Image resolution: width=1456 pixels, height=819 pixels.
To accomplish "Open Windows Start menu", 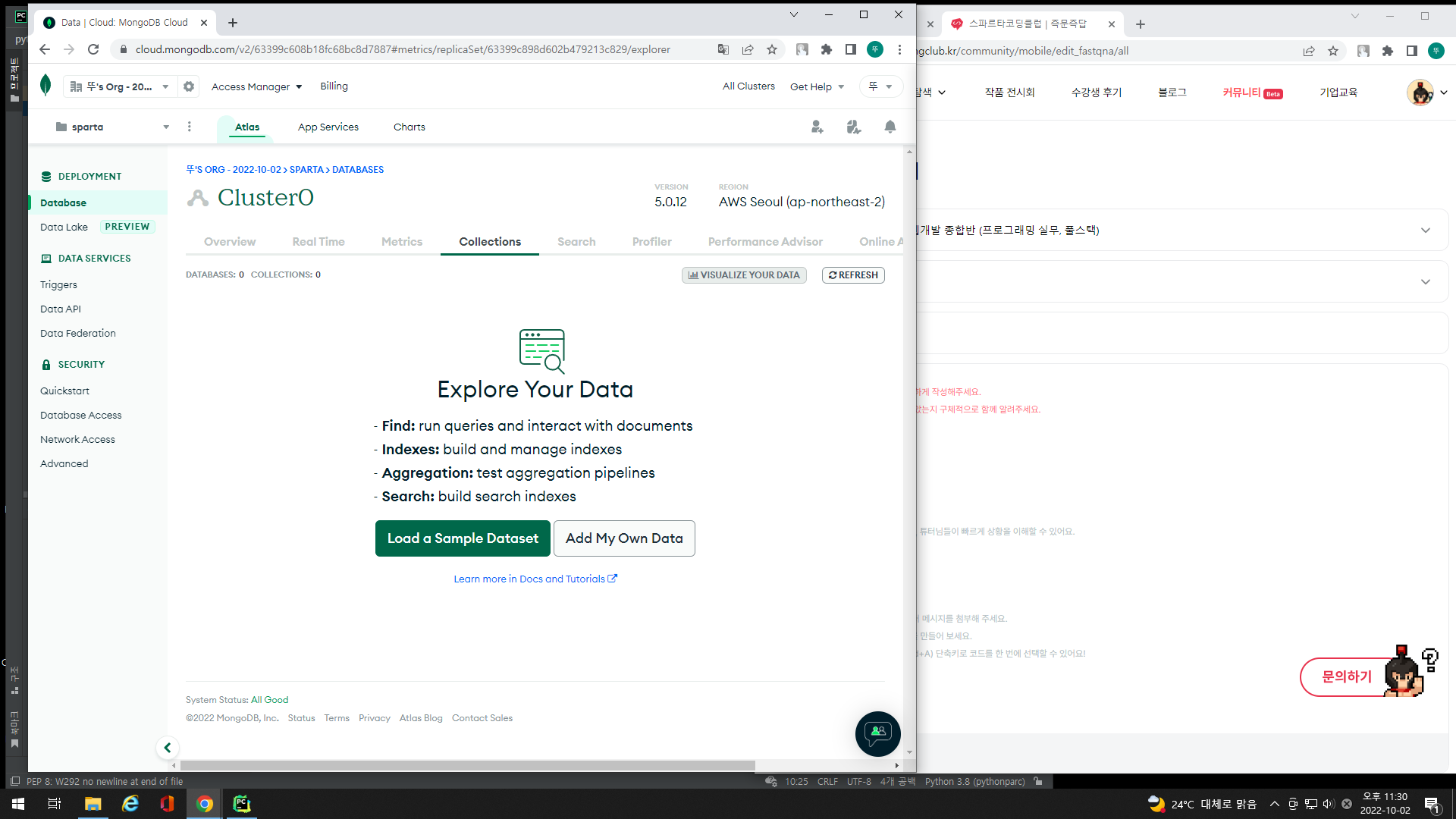I will tap(18, 804).
